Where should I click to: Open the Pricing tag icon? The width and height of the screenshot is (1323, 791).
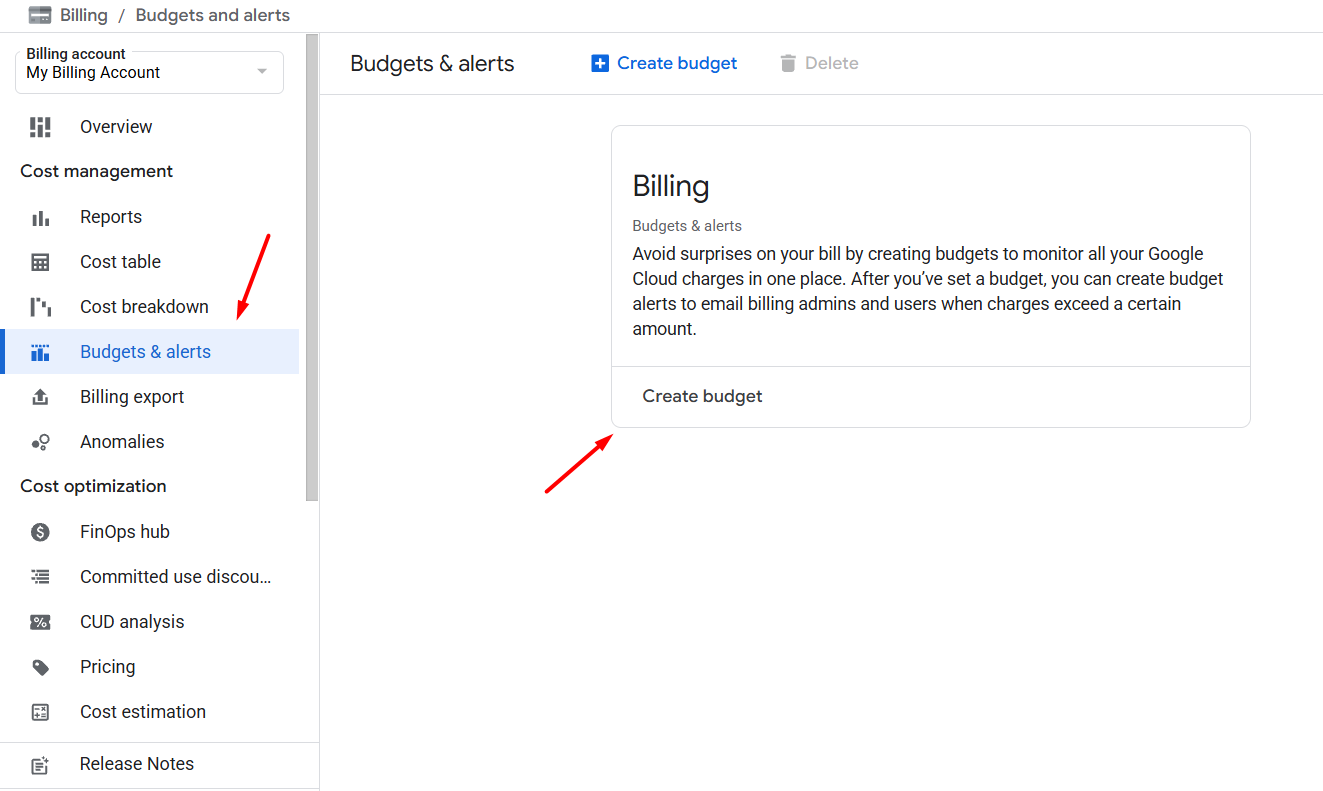pyautogui.click(x=39, y=666)
